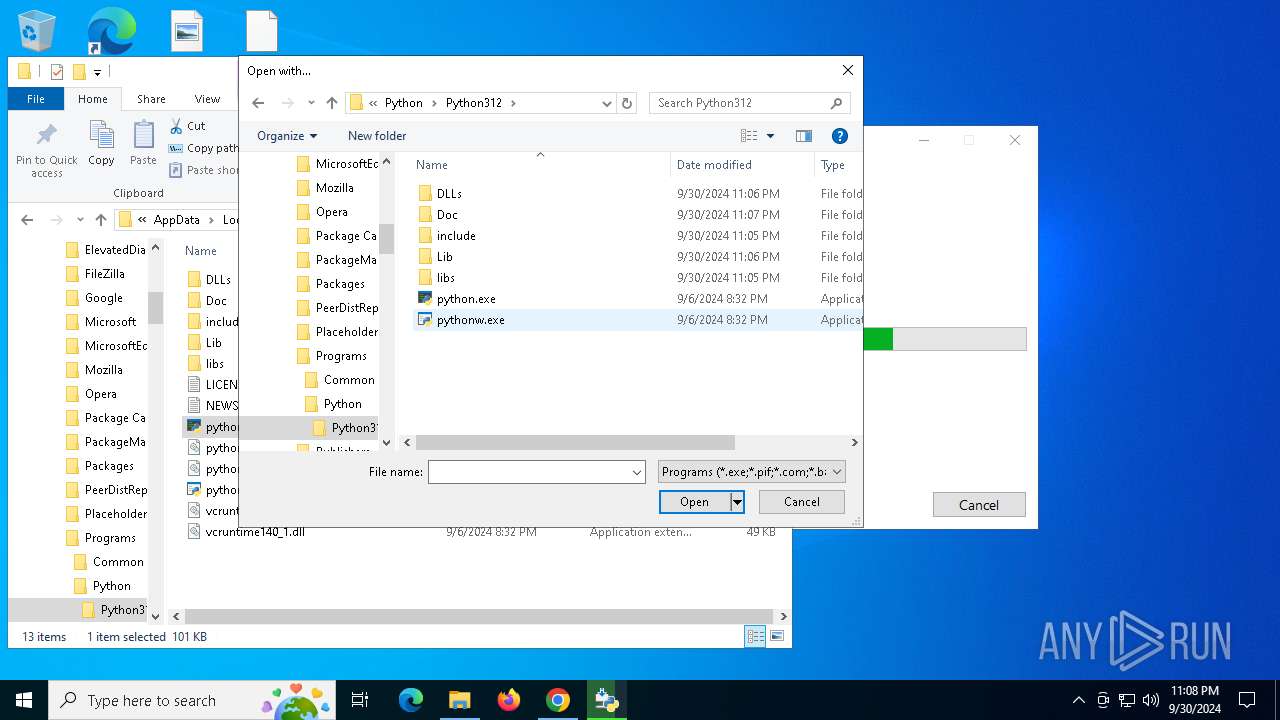Click Python in the dialog address path
Screen dimensions: 1280x720
click(x=404, y=103)
